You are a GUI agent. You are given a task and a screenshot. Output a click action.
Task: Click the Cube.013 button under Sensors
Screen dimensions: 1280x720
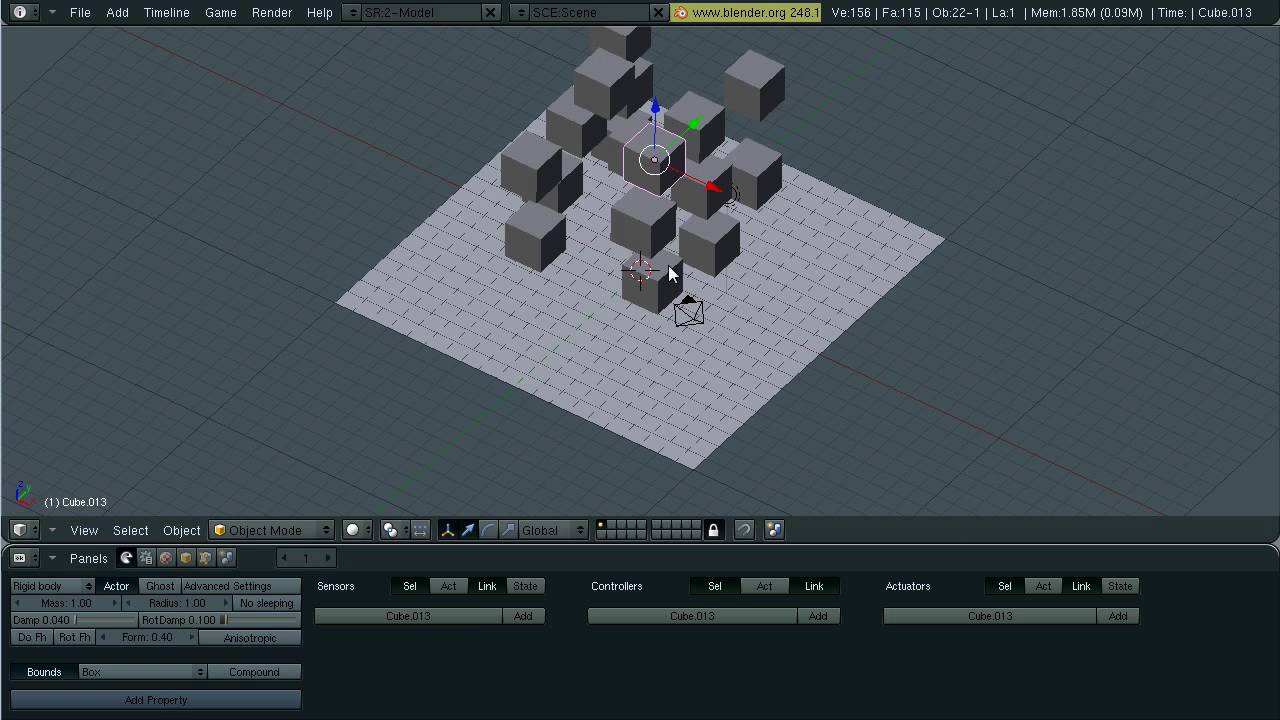[x=408, y=616]
